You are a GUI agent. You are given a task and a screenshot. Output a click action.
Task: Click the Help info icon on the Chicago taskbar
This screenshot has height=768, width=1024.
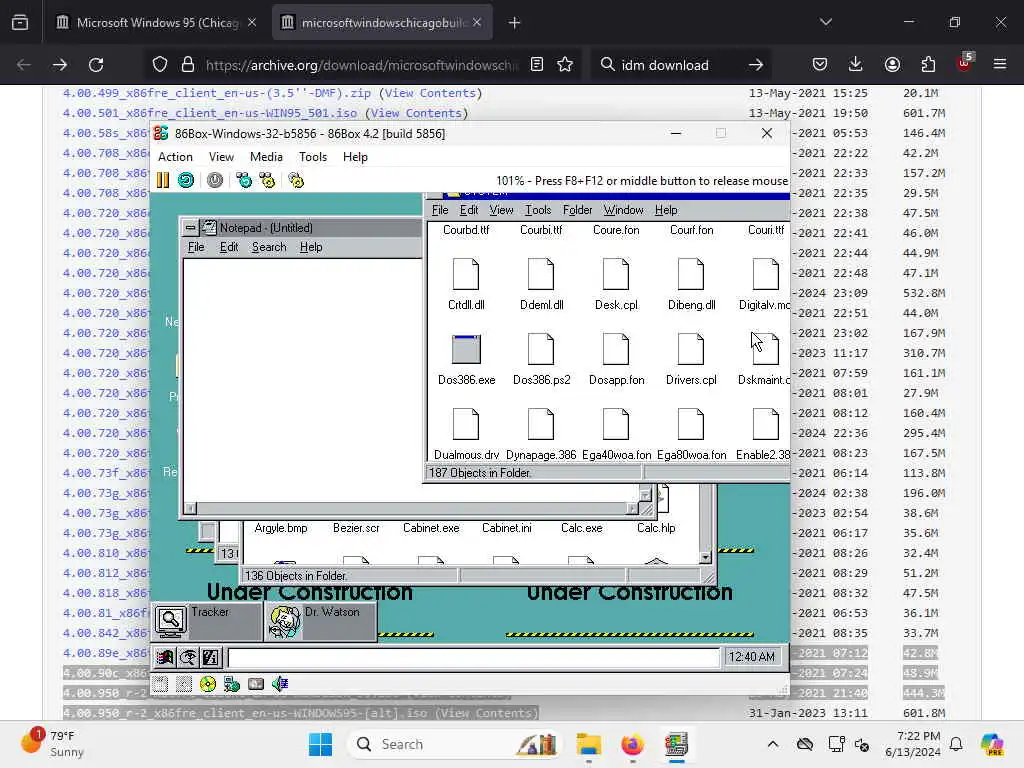(x=211, y=657)
